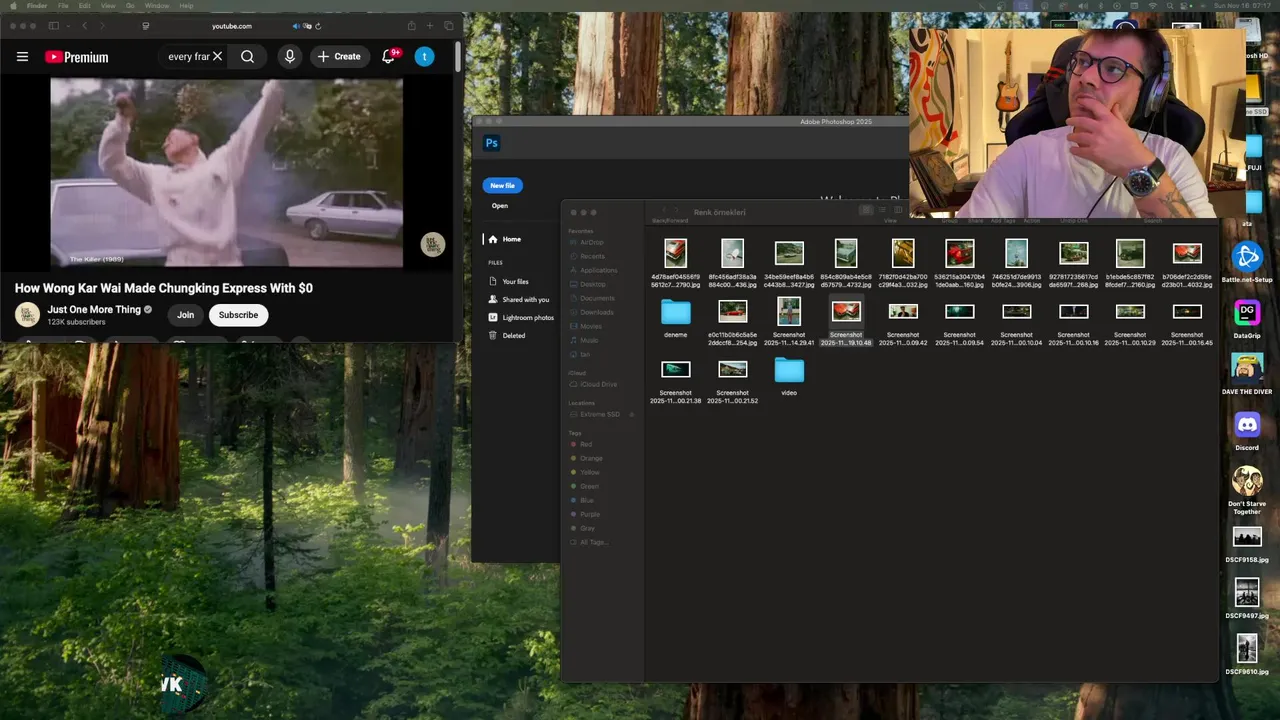The height and width of the screenshot is (720, 1280).
Task: Click the YouTube video player frame
Action: (227, 173)
